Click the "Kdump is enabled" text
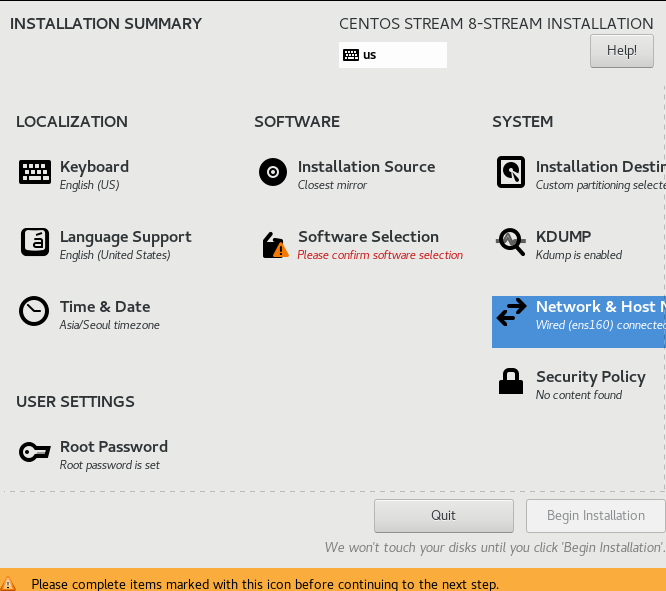Screen dimensions: 666x591 tap(579, 255)
